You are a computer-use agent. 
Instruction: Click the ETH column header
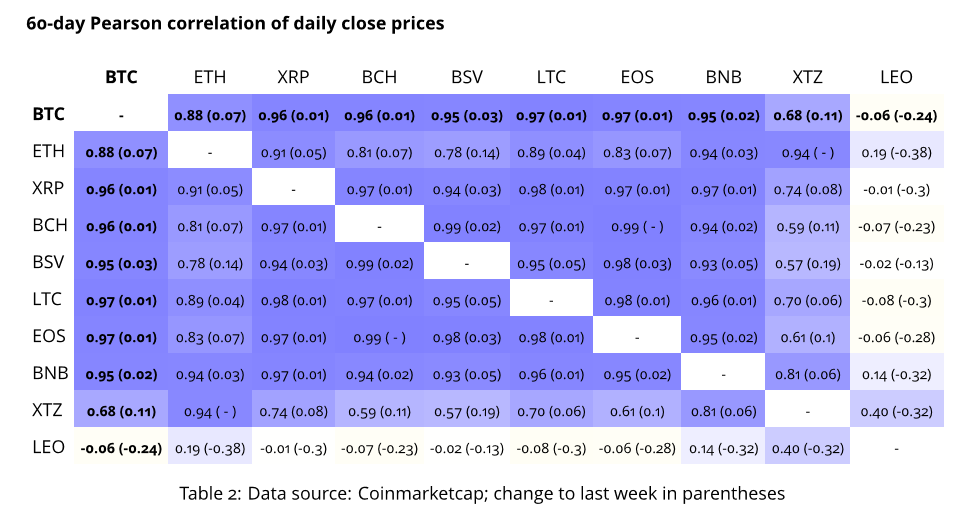tap(210, 77)
